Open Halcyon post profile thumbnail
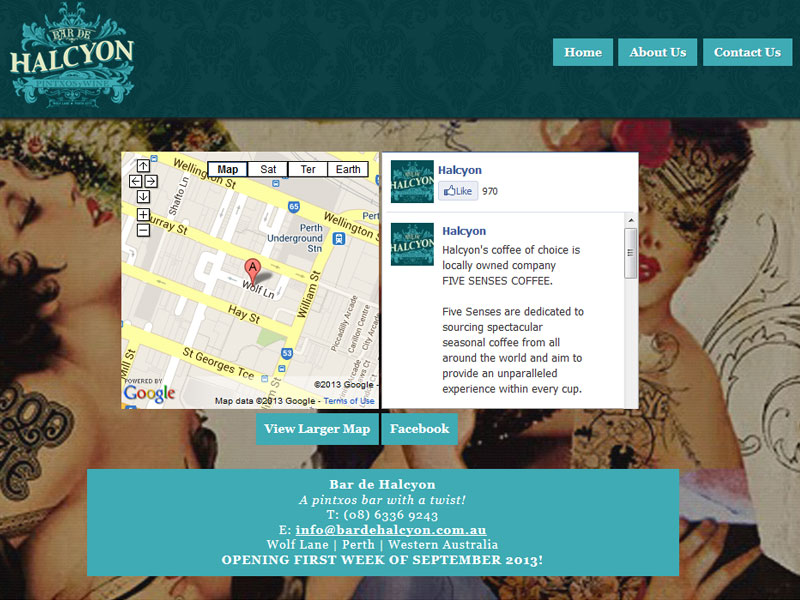This screenshot has width=800, height=600. (x=412, y=244)
